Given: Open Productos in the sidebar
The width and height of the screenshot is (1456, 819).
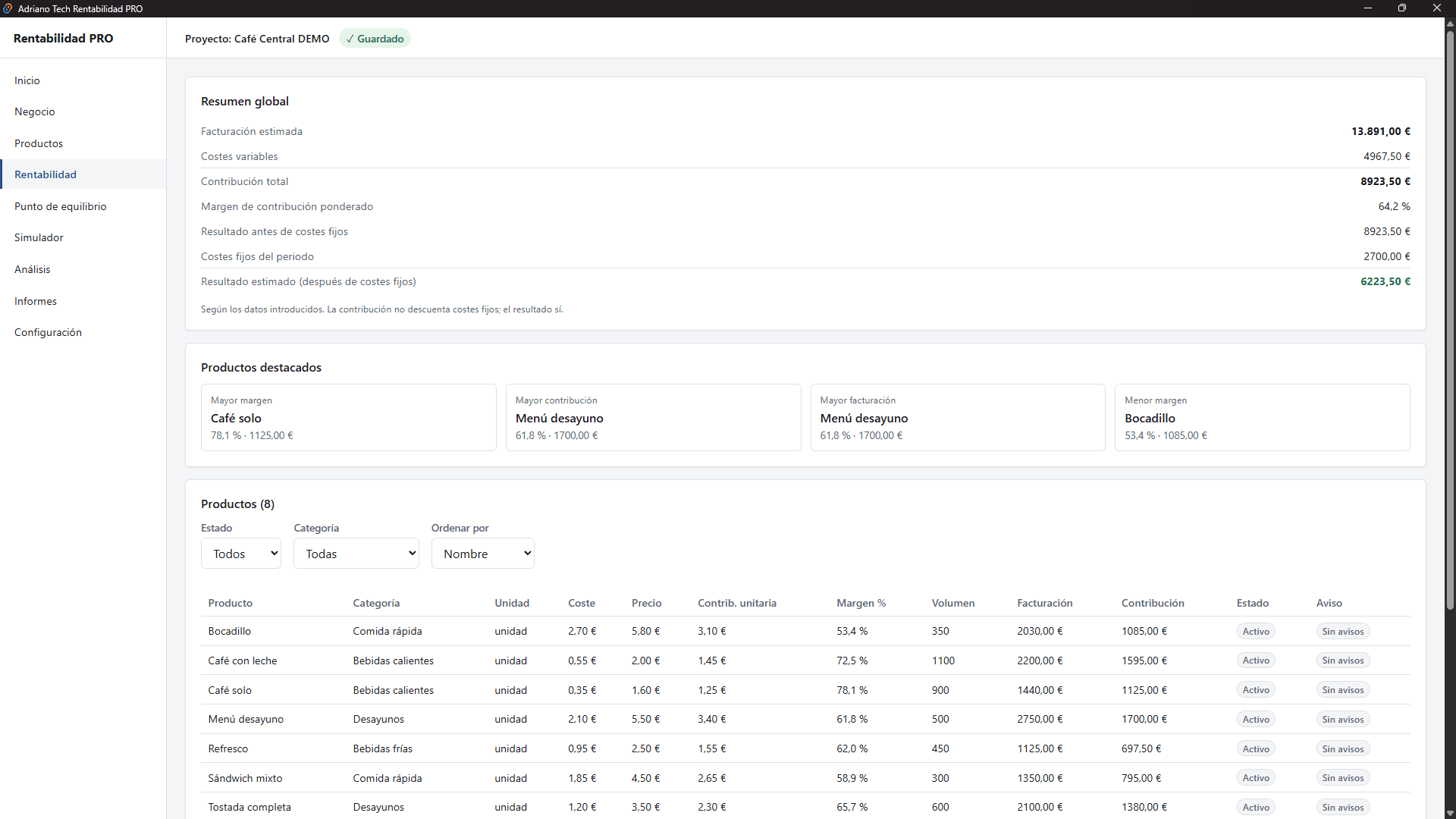Looking at the screenshot, I should [x=83, y=143].
